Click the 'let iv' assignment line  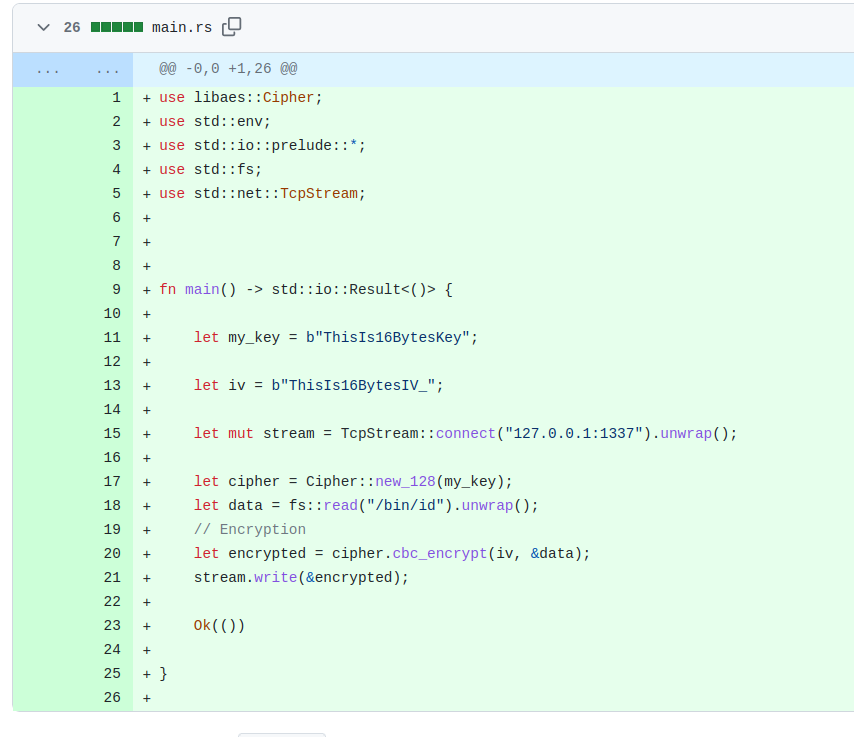[x=319, y=385]
